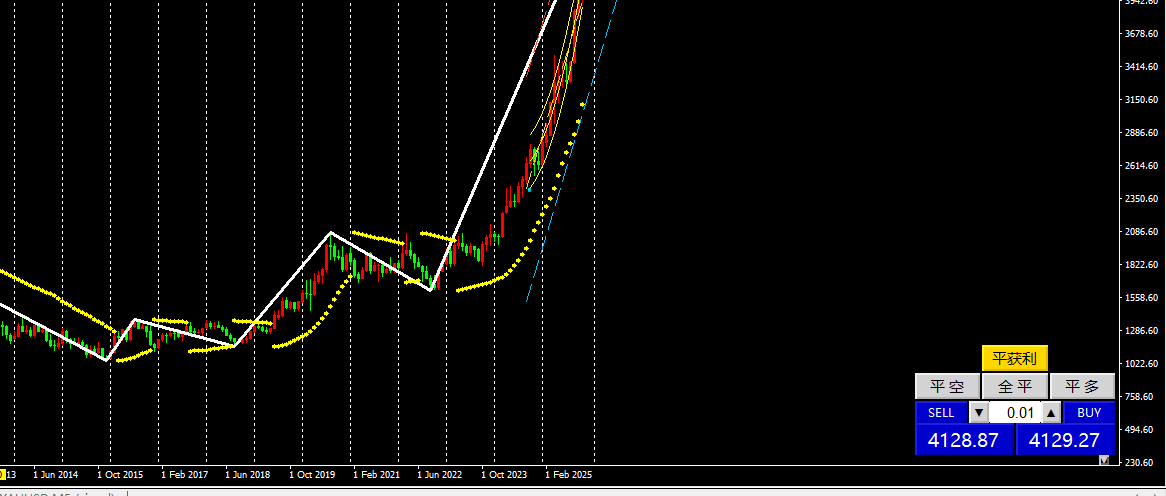Click the blue BUY button
1166x496 pixels.
(1089, 412)
